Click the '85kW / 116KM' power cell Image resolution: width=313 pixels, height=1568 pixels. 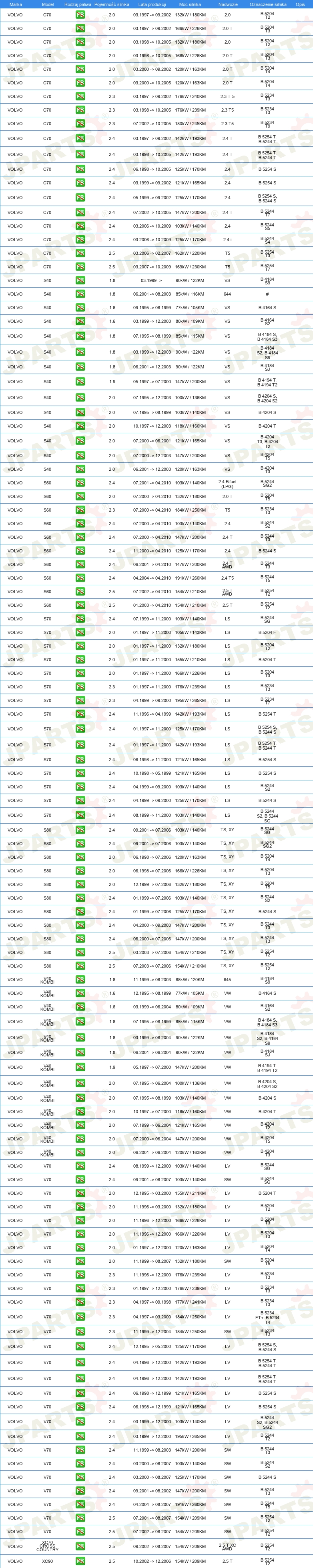click(x=191, y=294)
